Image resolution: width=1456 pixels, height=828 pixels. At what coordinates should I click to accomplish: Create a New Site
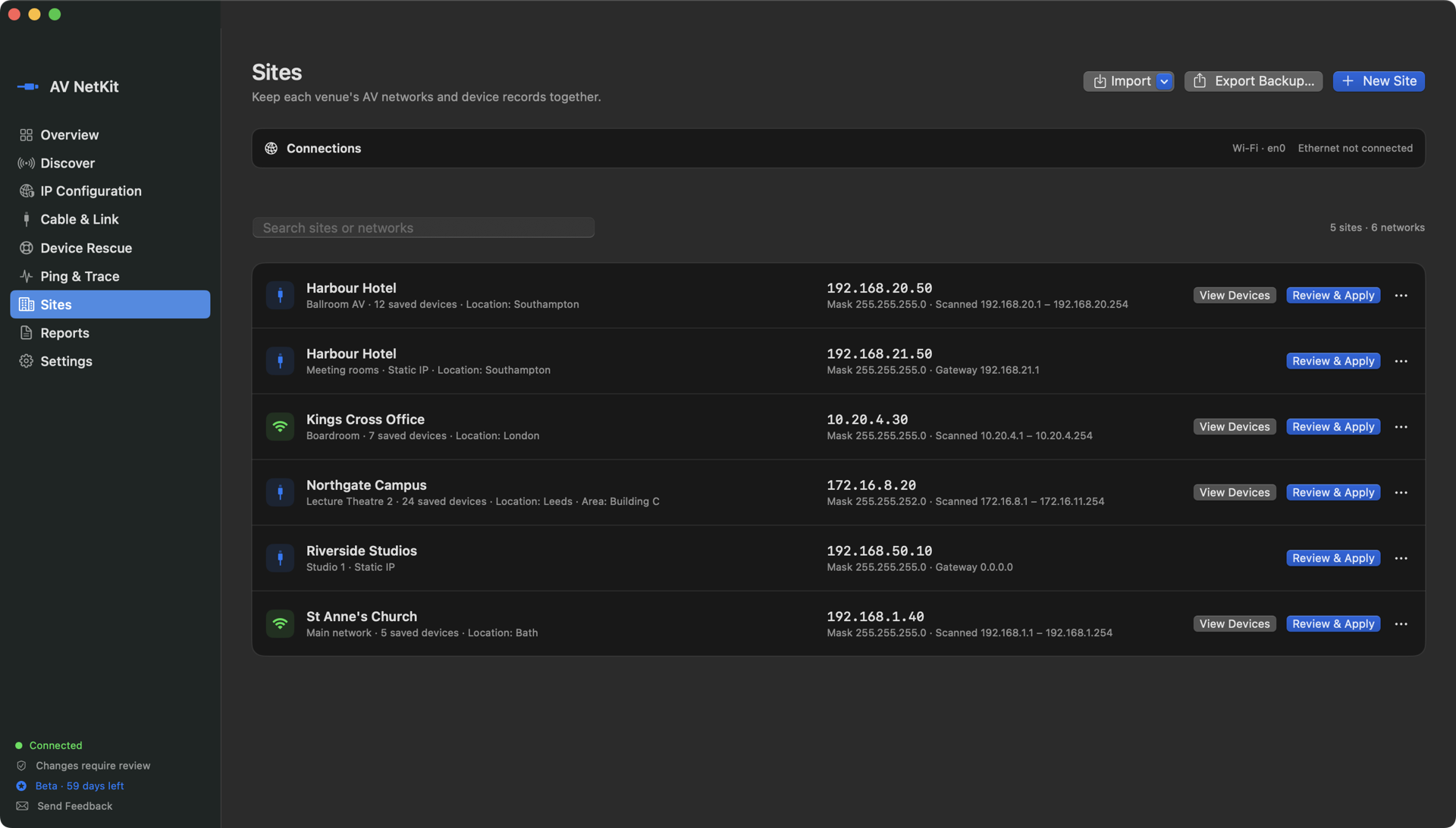1379,81
